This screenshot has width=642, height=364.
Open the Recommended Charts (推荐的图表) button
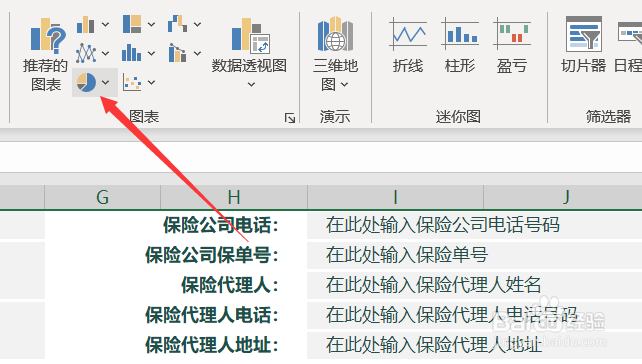45,55
